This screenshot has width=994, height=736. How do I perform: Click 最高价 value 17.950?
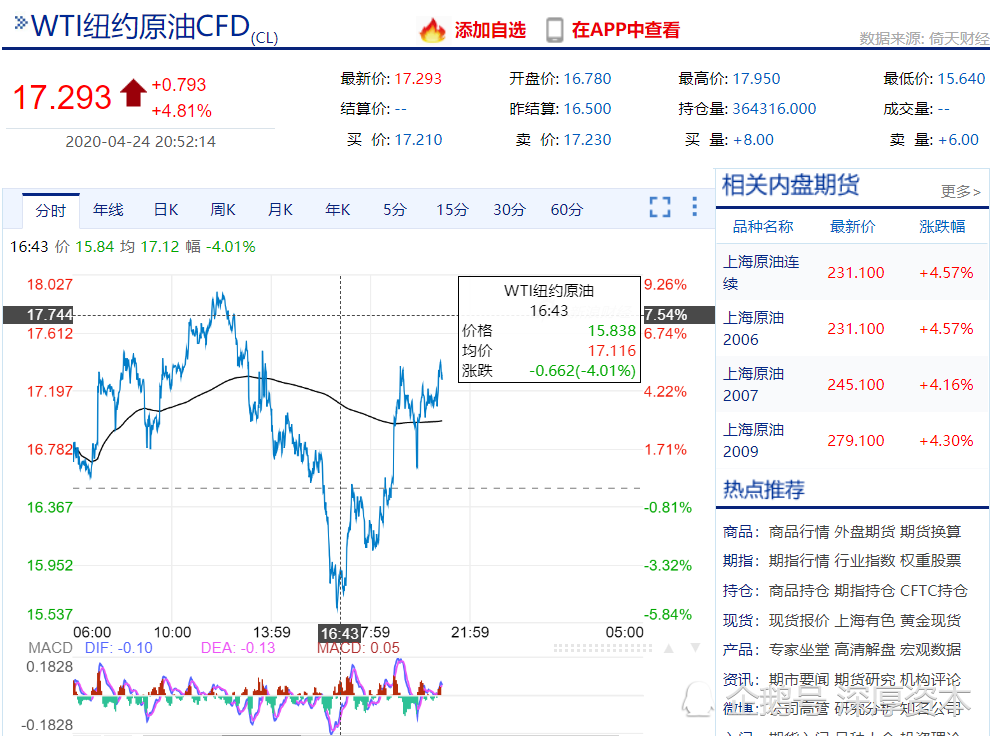coord(756,79)
